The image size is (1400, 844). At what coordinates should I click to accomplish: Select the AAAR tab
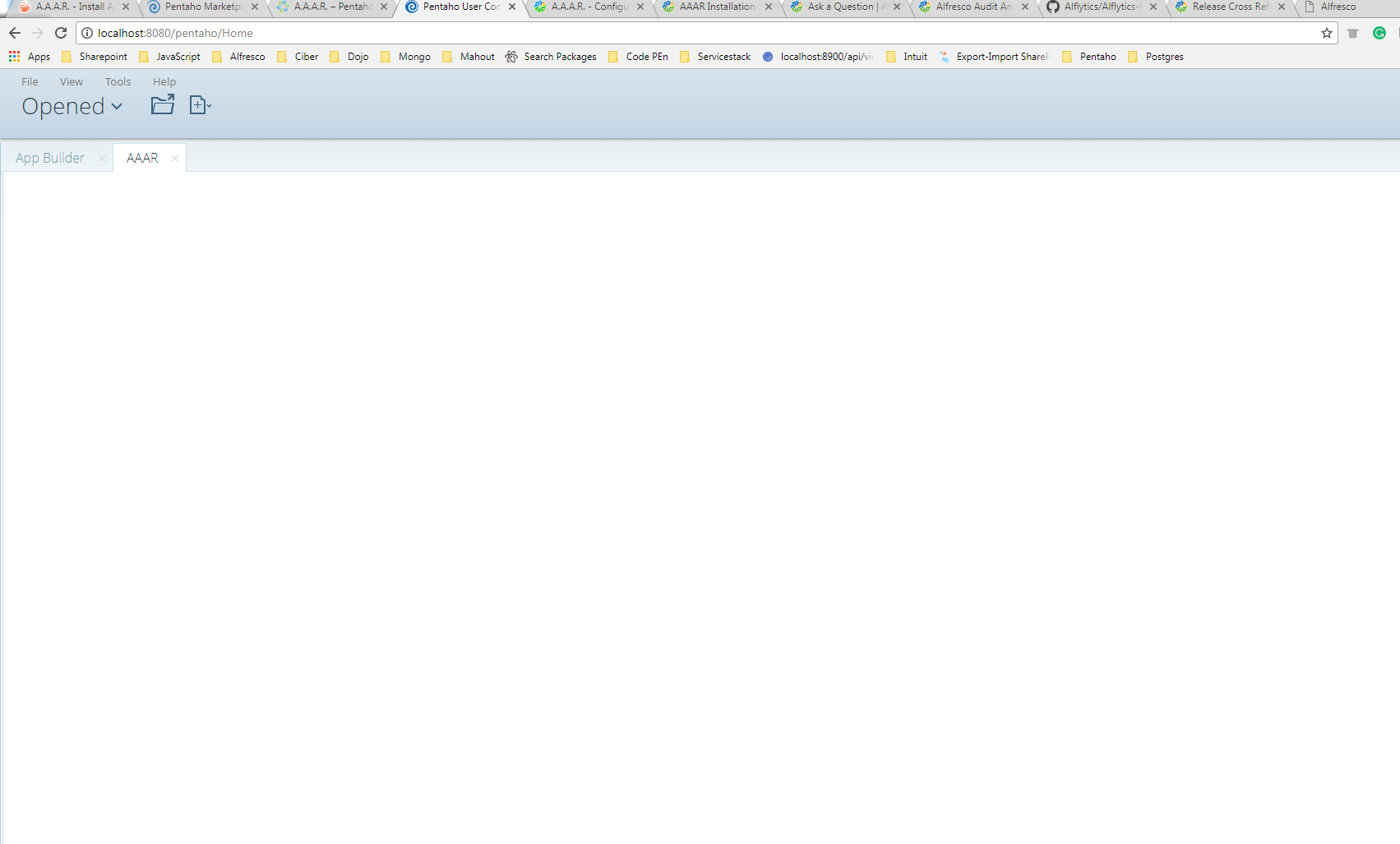pos(141,158)
